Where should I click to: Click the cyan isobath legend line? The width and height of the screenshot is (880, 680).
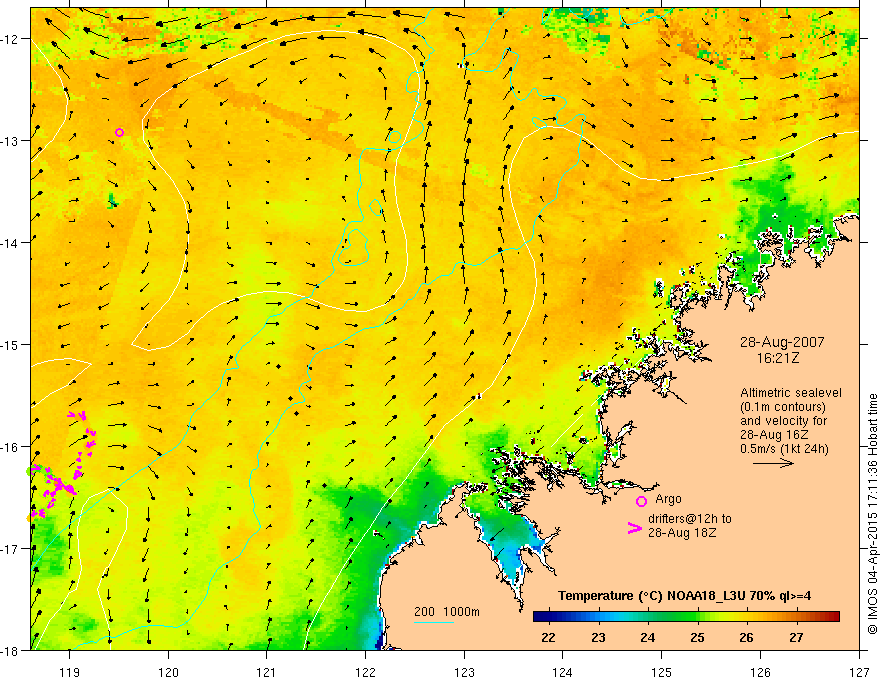(434, 622)
